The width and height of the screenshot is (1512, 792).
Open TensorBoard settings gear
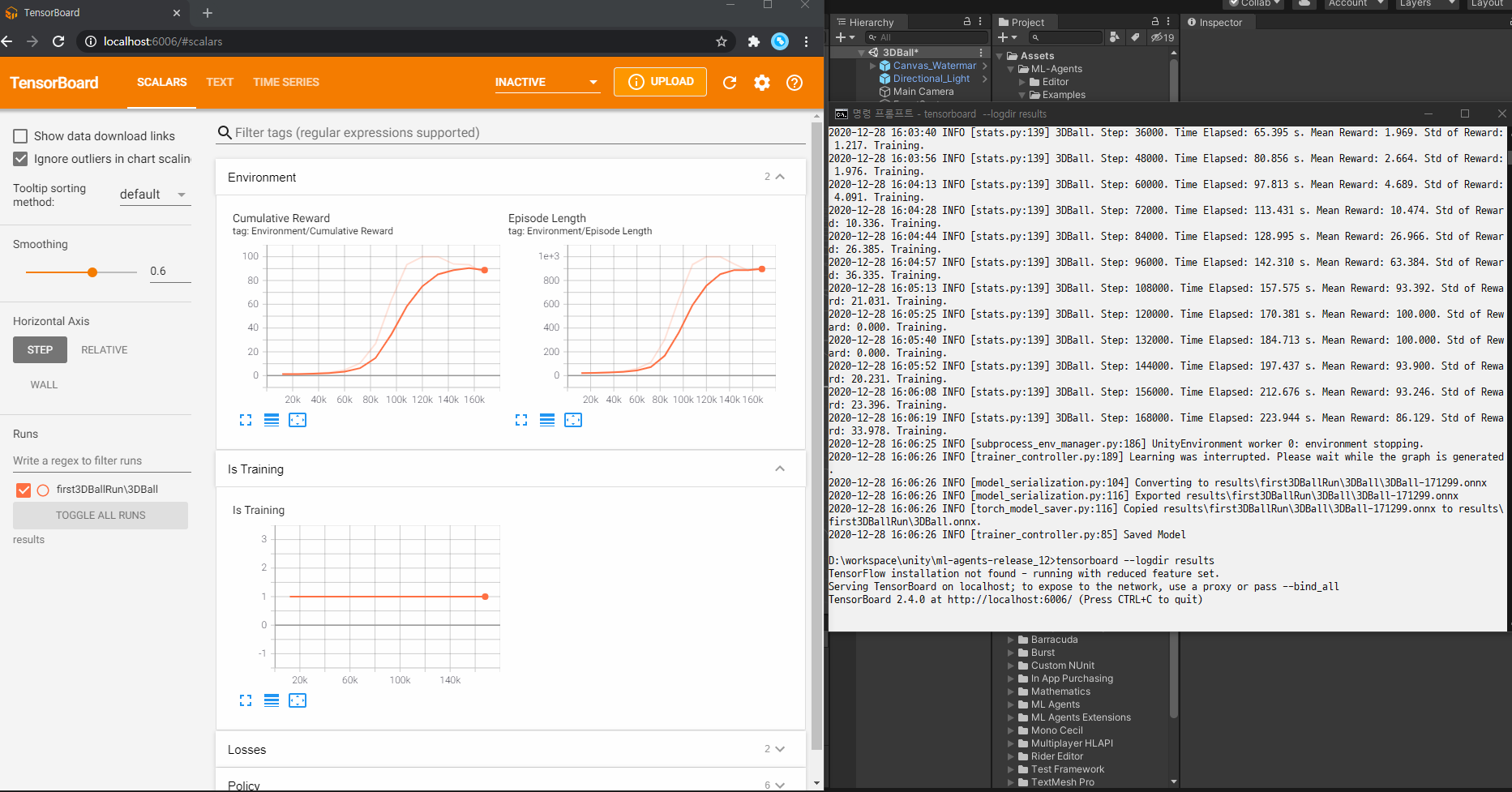click(762, 82)
